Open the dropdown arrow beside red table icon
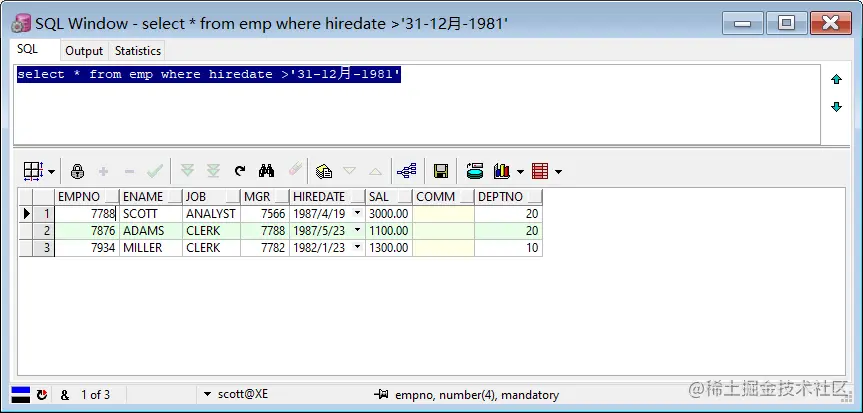This screenshot has width=863, height=413. coord(558,172)
